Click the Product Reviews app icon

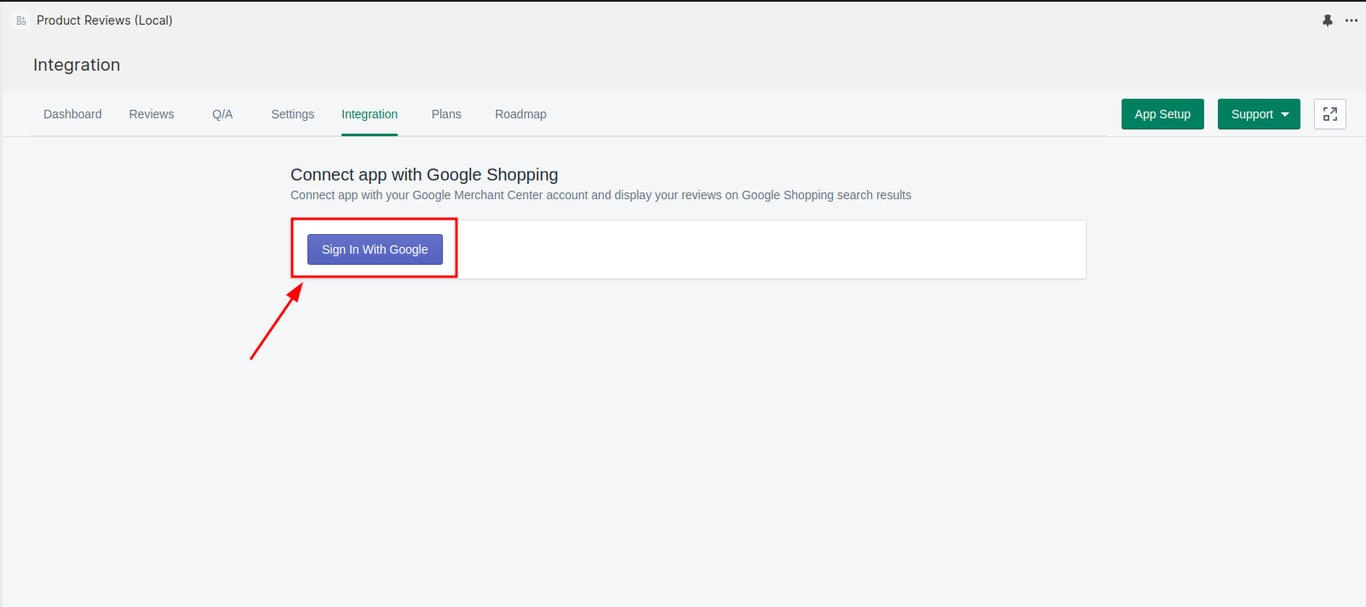click(21, 21)
